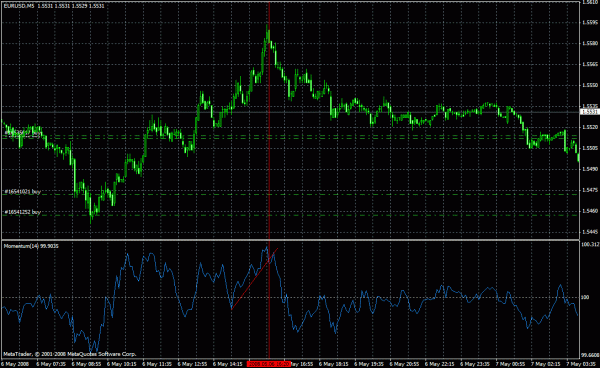
Task: Click the 1.5445 price scale label
Action: 590,232
